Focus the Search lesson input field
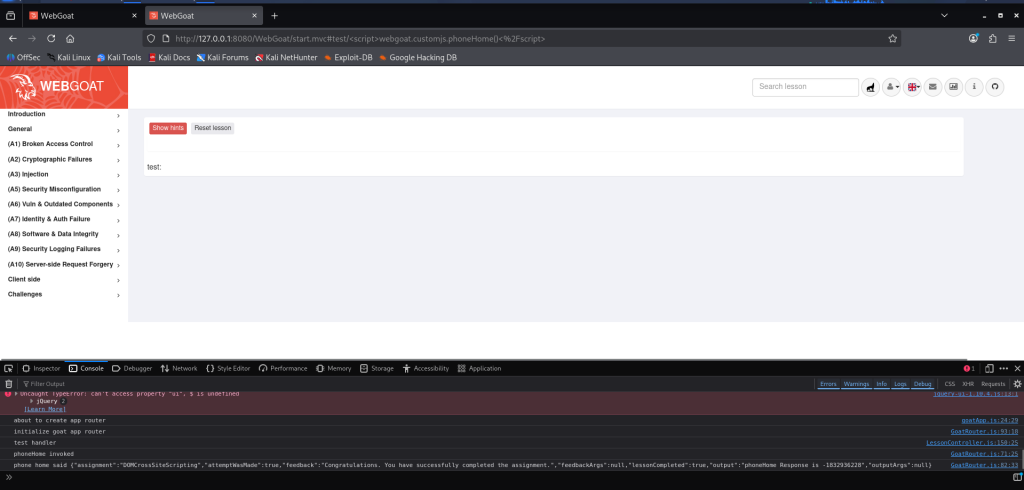 coord(805,87)
